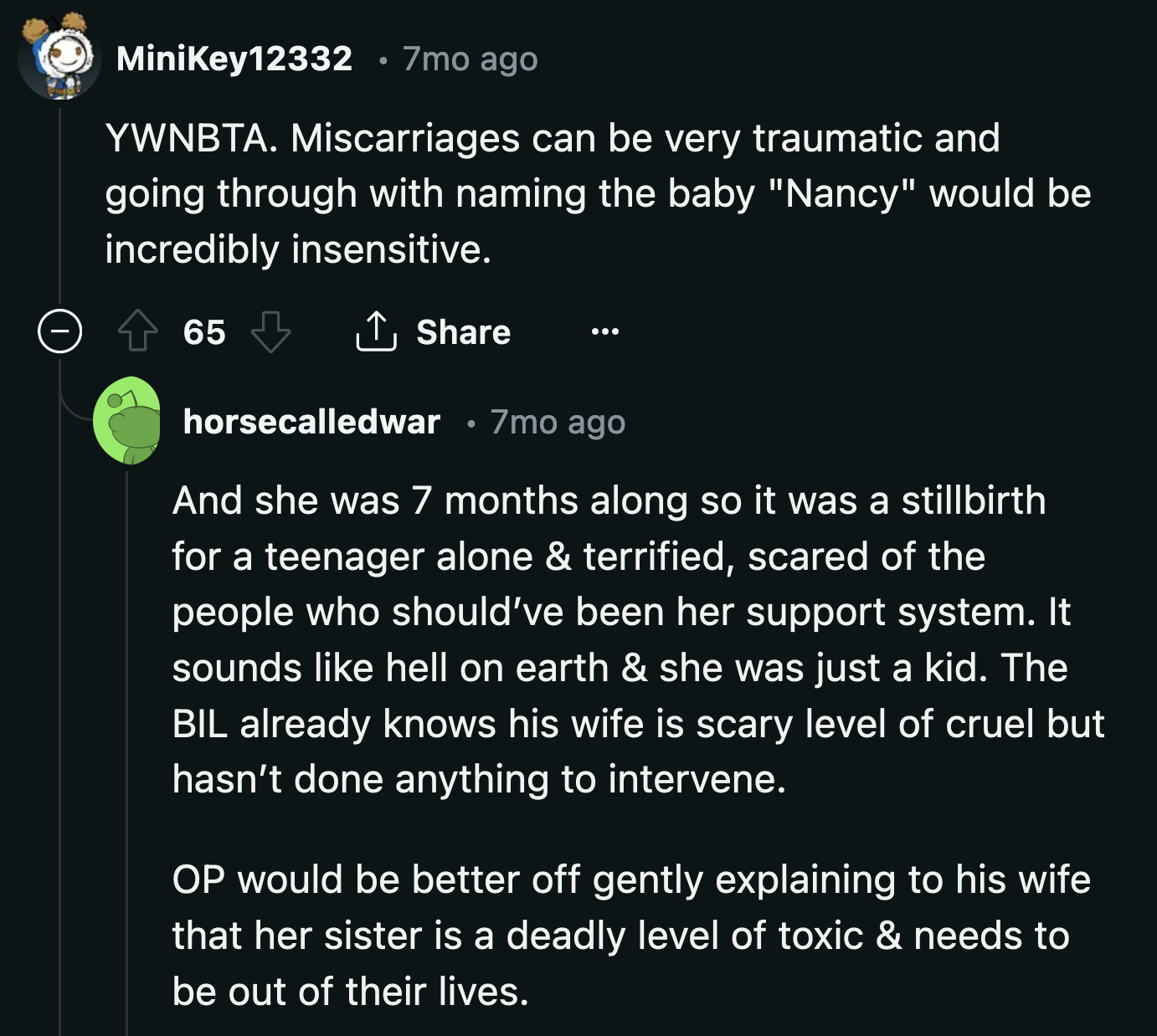Click the thread line below horsecalledwar's avatar
1157x1036 pixels.
pyautogui.click(x=126, y=753)
